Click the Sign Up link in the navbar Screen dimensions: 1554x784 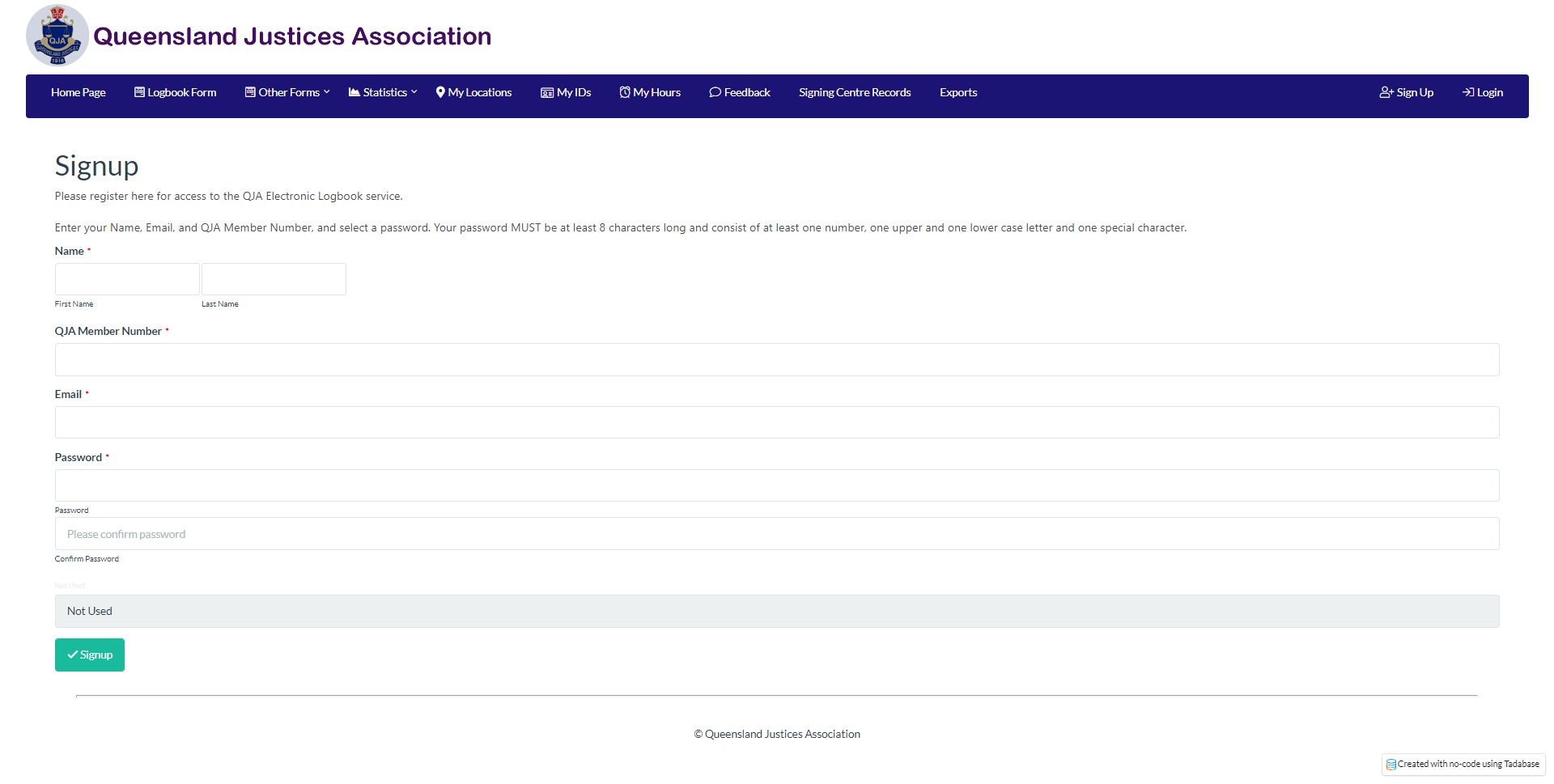[x=1407, y=92]
